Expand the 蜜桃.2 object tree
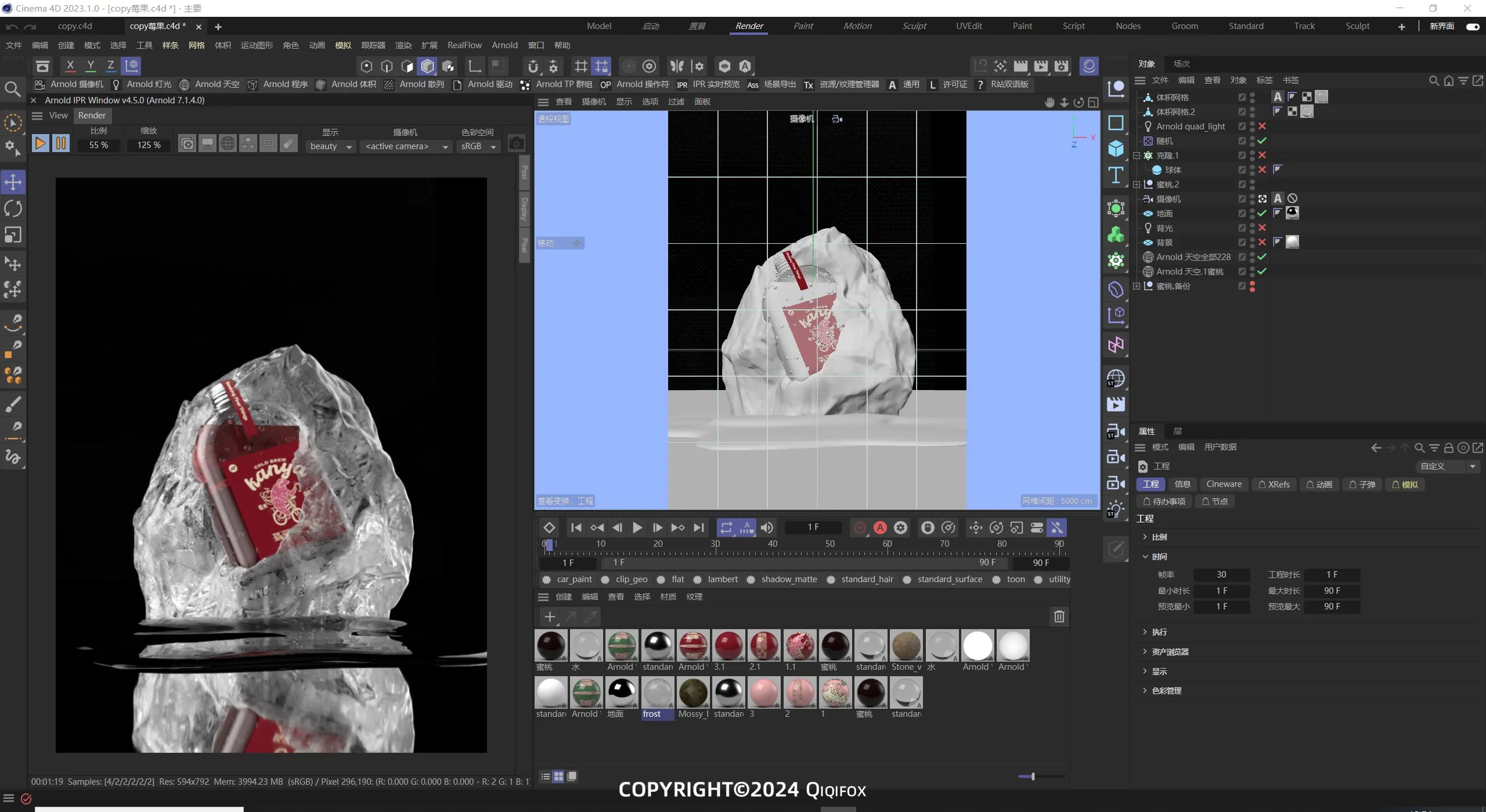The height and width of the screenshot is (812, 1486). 1137,185
